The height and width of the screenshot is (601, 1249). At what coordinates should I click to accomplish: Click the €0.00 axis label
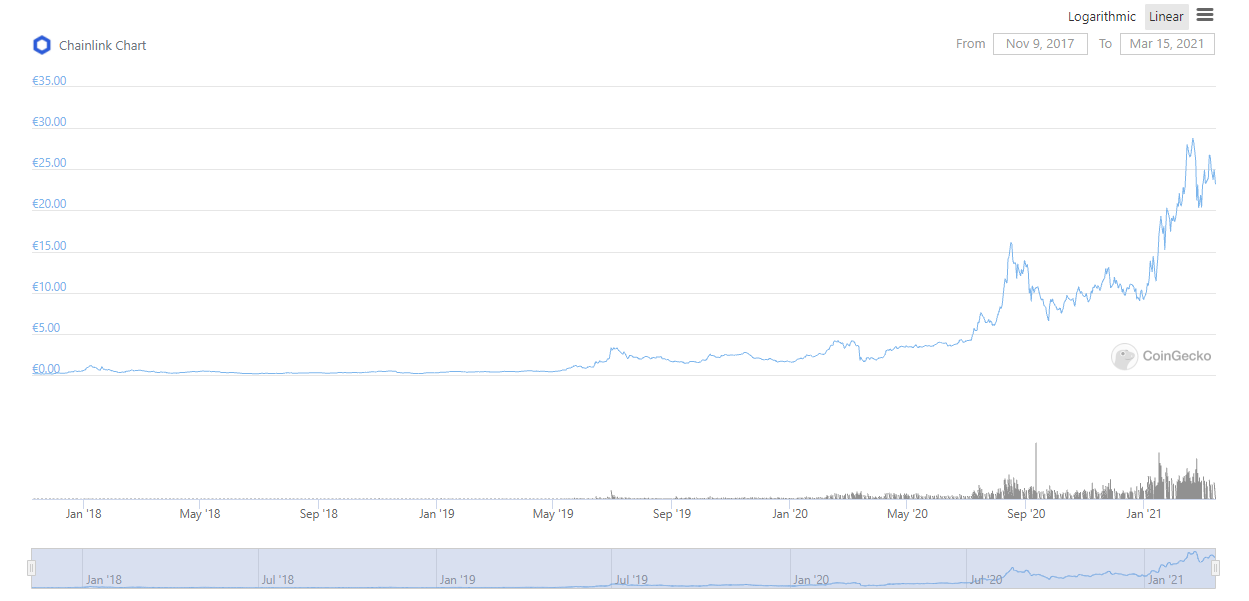pyautogui.click(x=46, y=369)
